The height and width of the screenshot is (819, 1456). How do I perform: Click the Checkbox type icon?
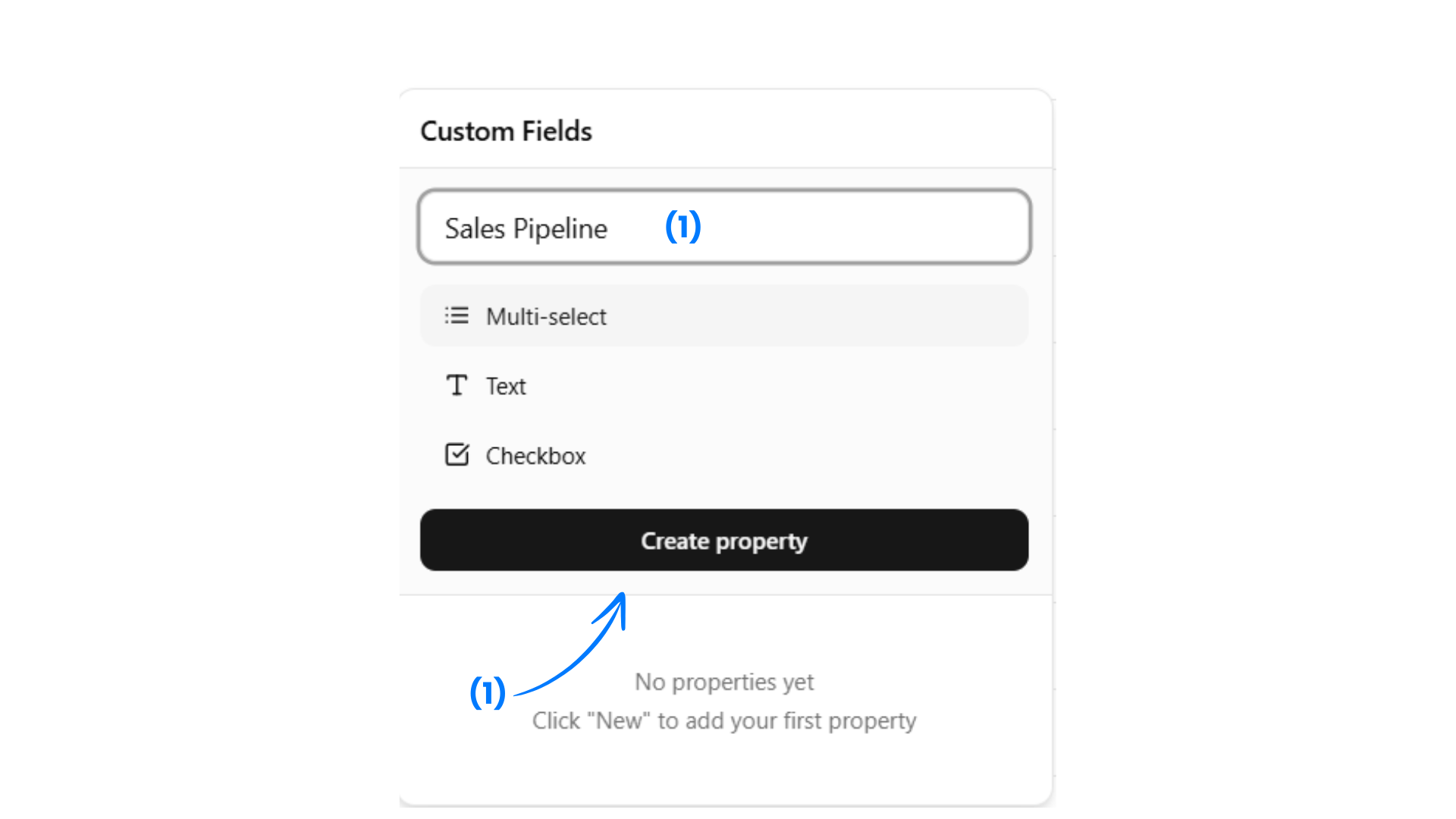[457, 453]
